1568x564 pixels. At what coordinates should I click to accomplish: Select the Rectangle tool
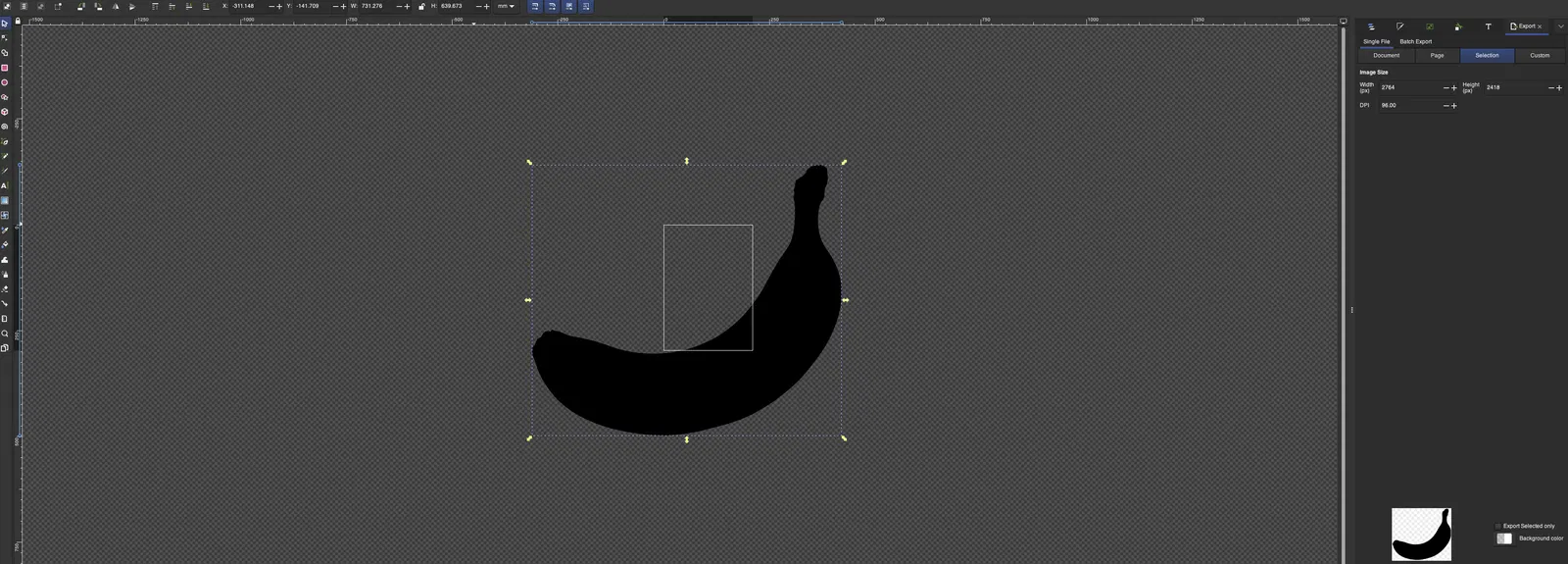[5, 68]
